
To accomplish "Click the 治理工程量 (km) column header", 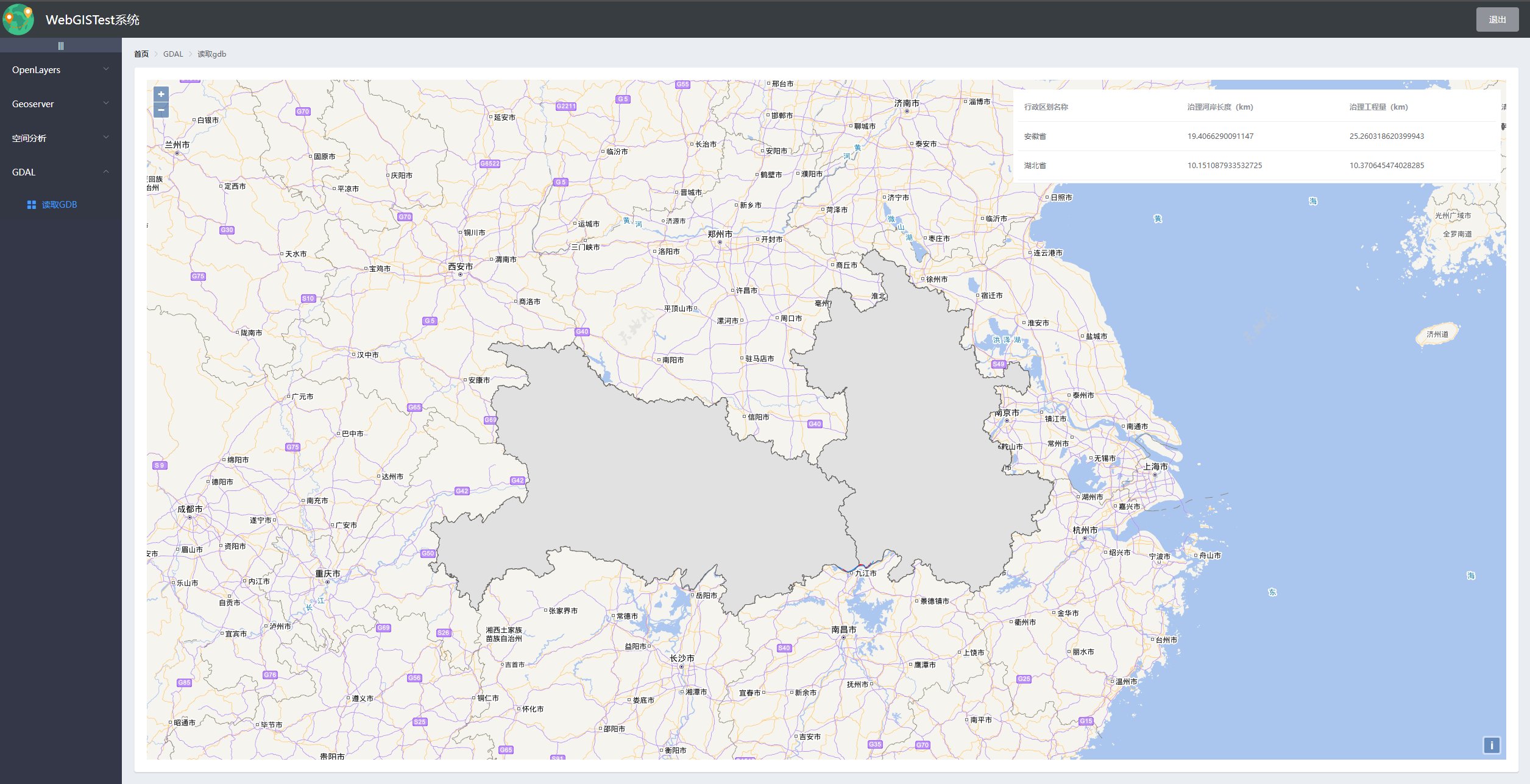I will pyautogui.click(x=1379, y=107).
